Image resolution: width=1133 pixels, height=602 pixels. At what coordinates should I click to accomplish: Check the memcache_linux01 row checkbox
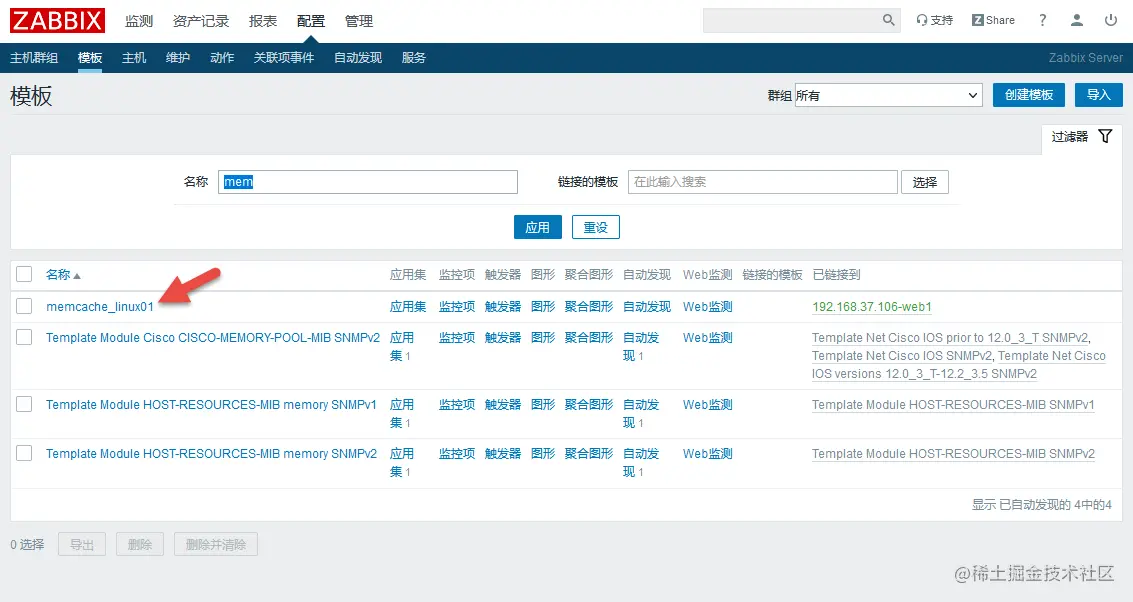(25, 306)
